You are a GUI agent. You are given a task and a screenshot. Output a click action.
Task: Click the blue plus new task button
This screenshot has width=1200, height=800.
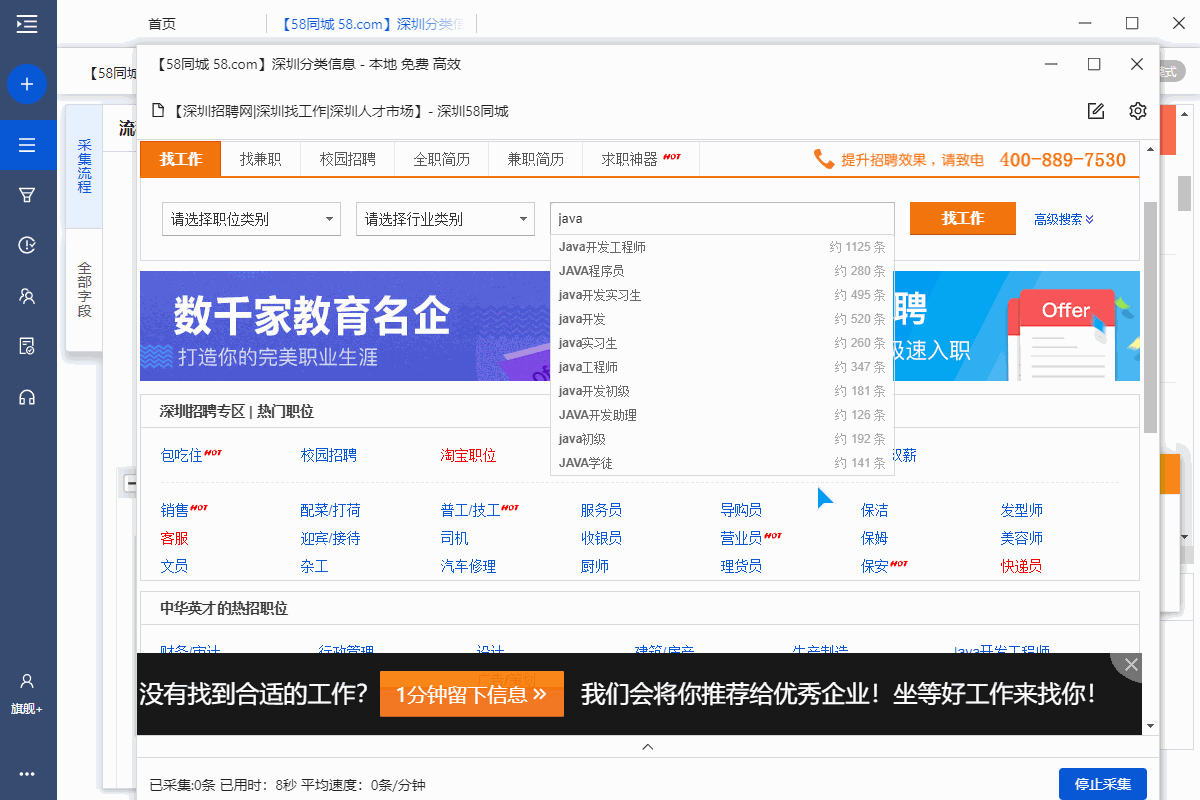(x=27, y=84)
